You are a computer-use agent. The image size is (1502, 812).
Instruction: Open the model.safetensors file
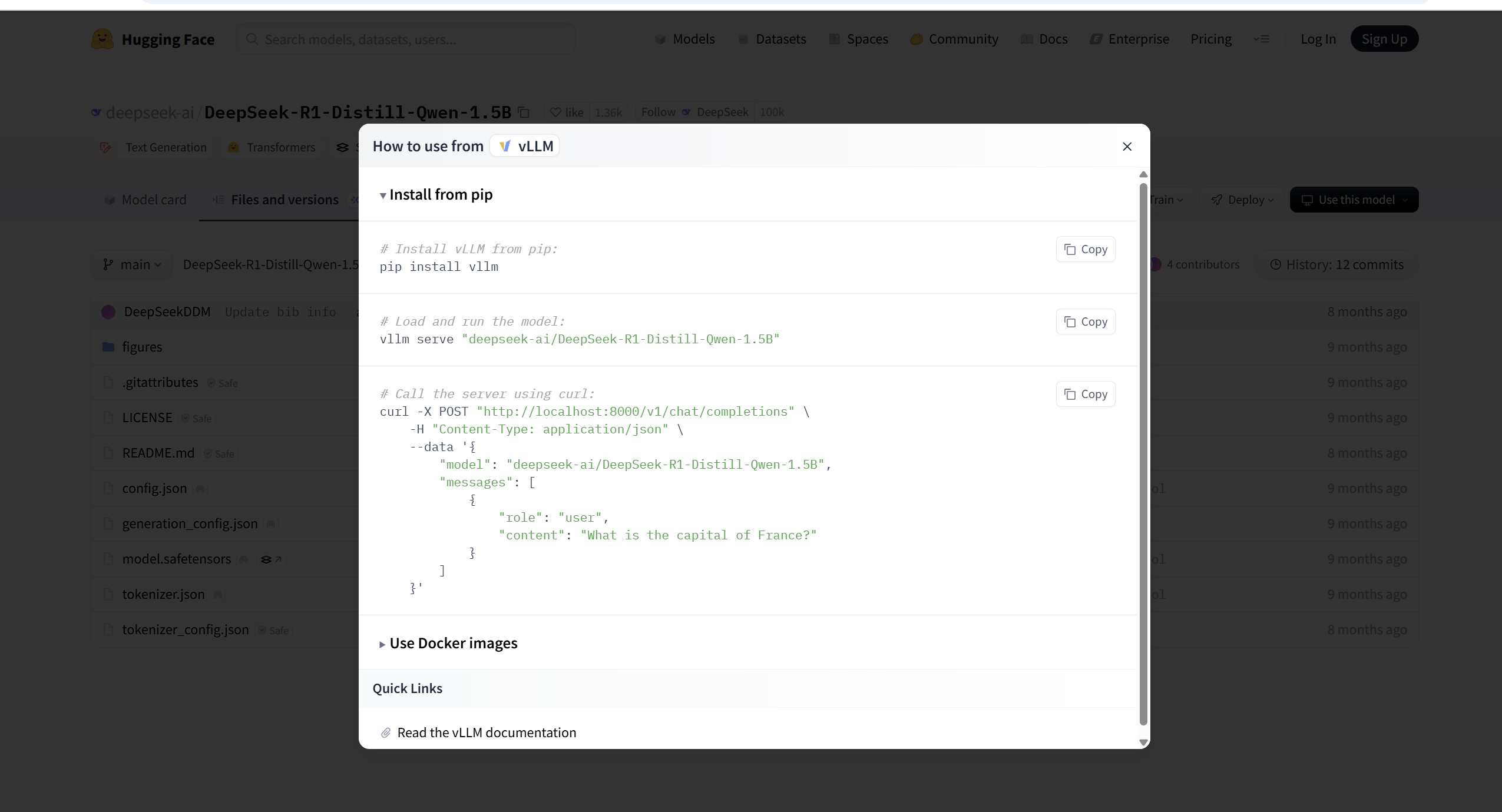pos(177,559)
